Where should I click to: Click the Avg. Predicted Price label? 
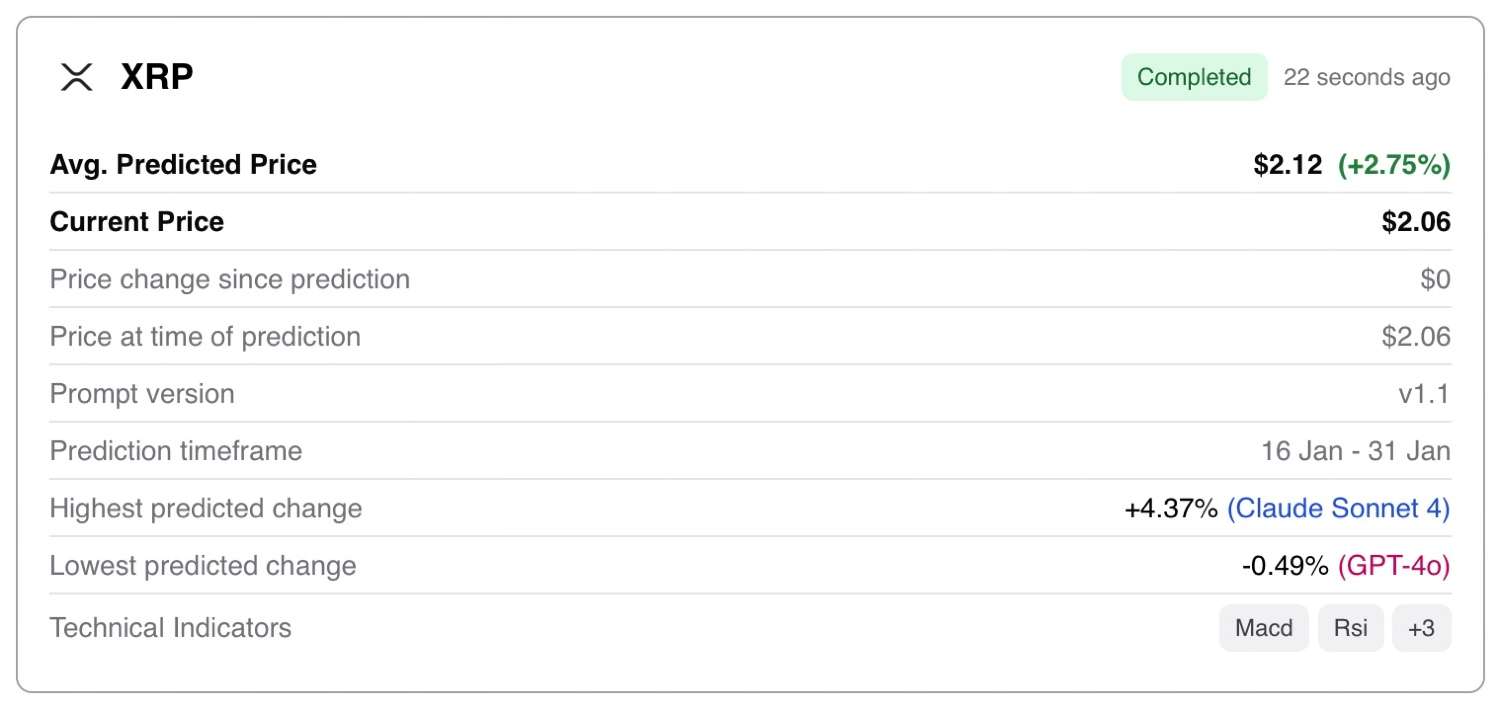coord(183,164)
